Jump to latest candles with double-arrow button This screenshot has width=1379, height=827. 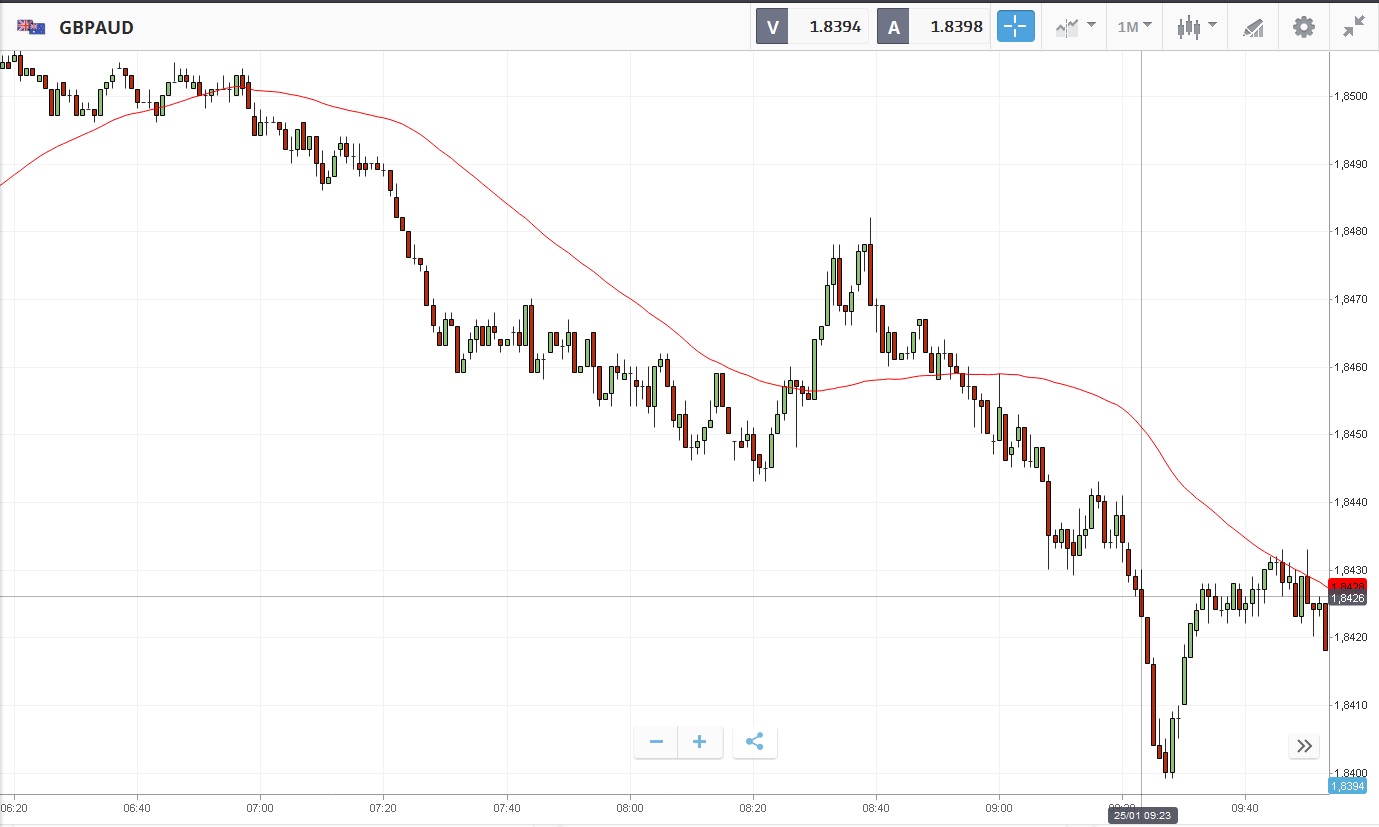click(x=1304, y=745)
